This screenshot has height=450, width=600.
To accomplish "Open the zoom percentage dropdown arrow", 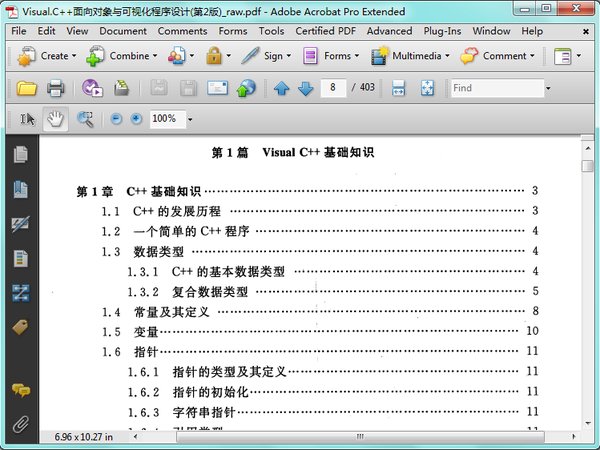I will coord(190,119).
